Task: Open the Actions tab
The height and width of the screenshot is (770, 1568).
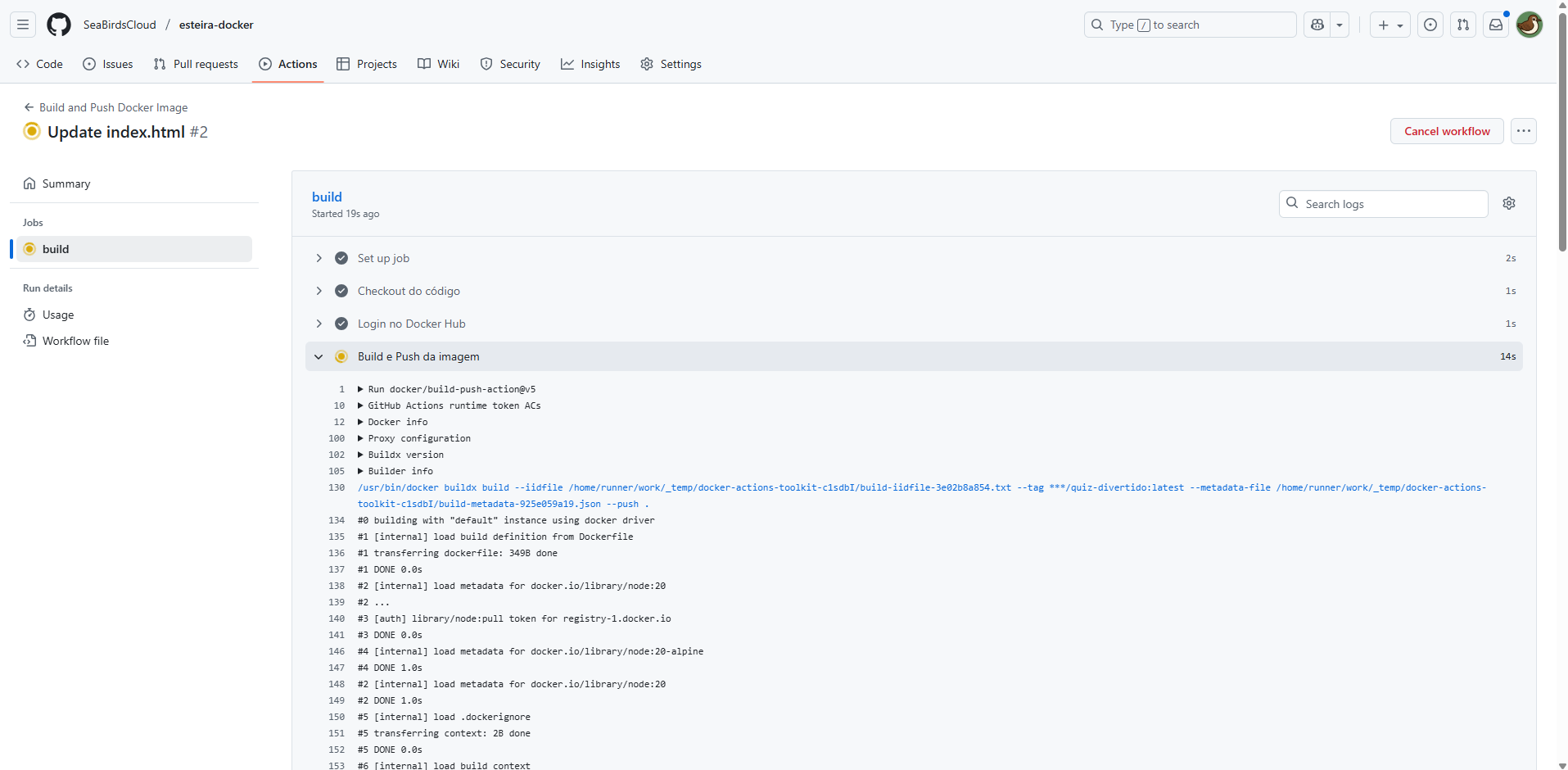Action: [288, 64]
